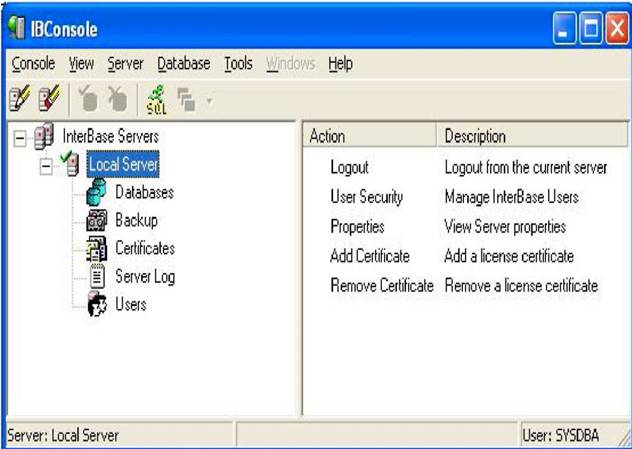Screen dimensions: 632x449
Task: Select the Server Log tree item
Action: [145, 277]
